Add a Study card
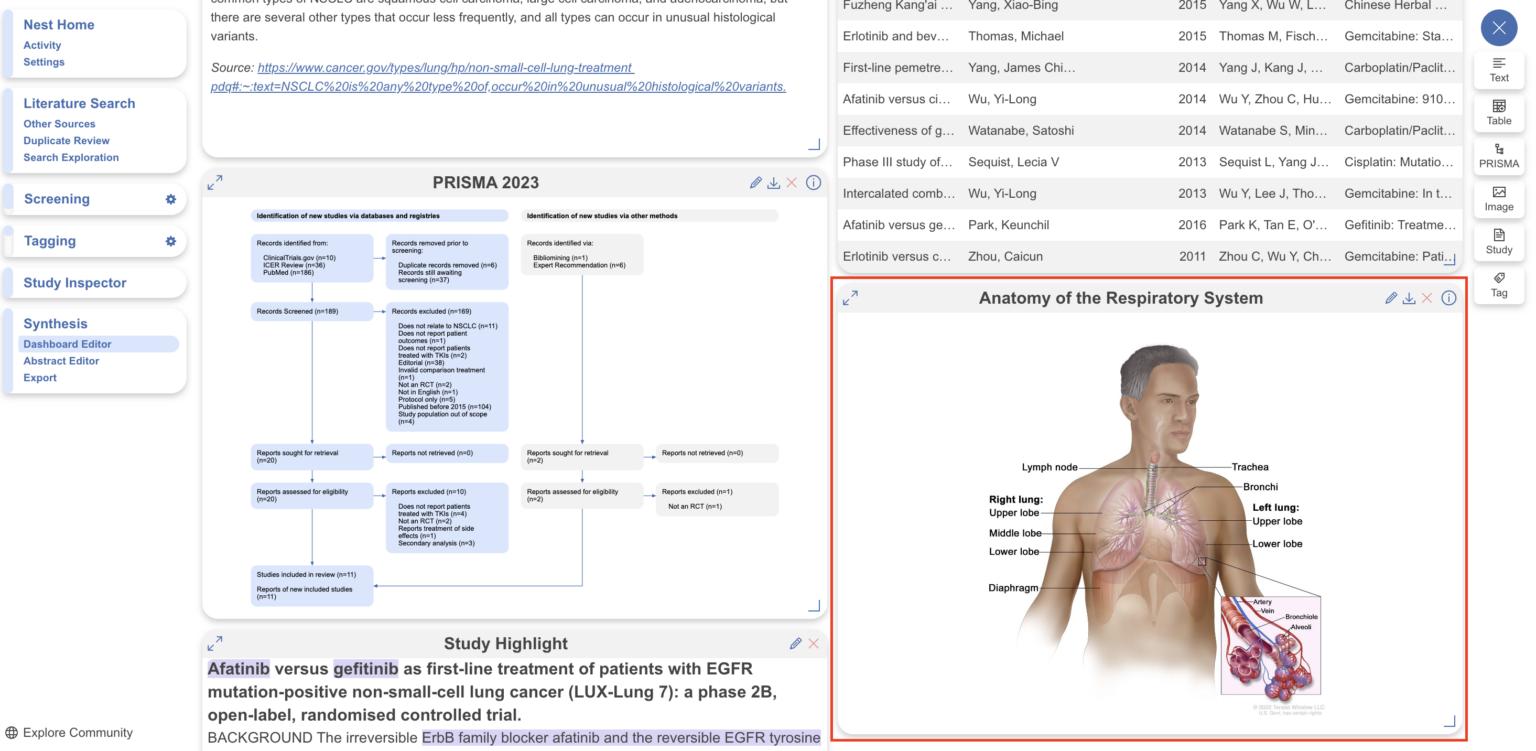Image resolution: width=1536 pixels, height=751 pixels. [x=1499, y=242]
